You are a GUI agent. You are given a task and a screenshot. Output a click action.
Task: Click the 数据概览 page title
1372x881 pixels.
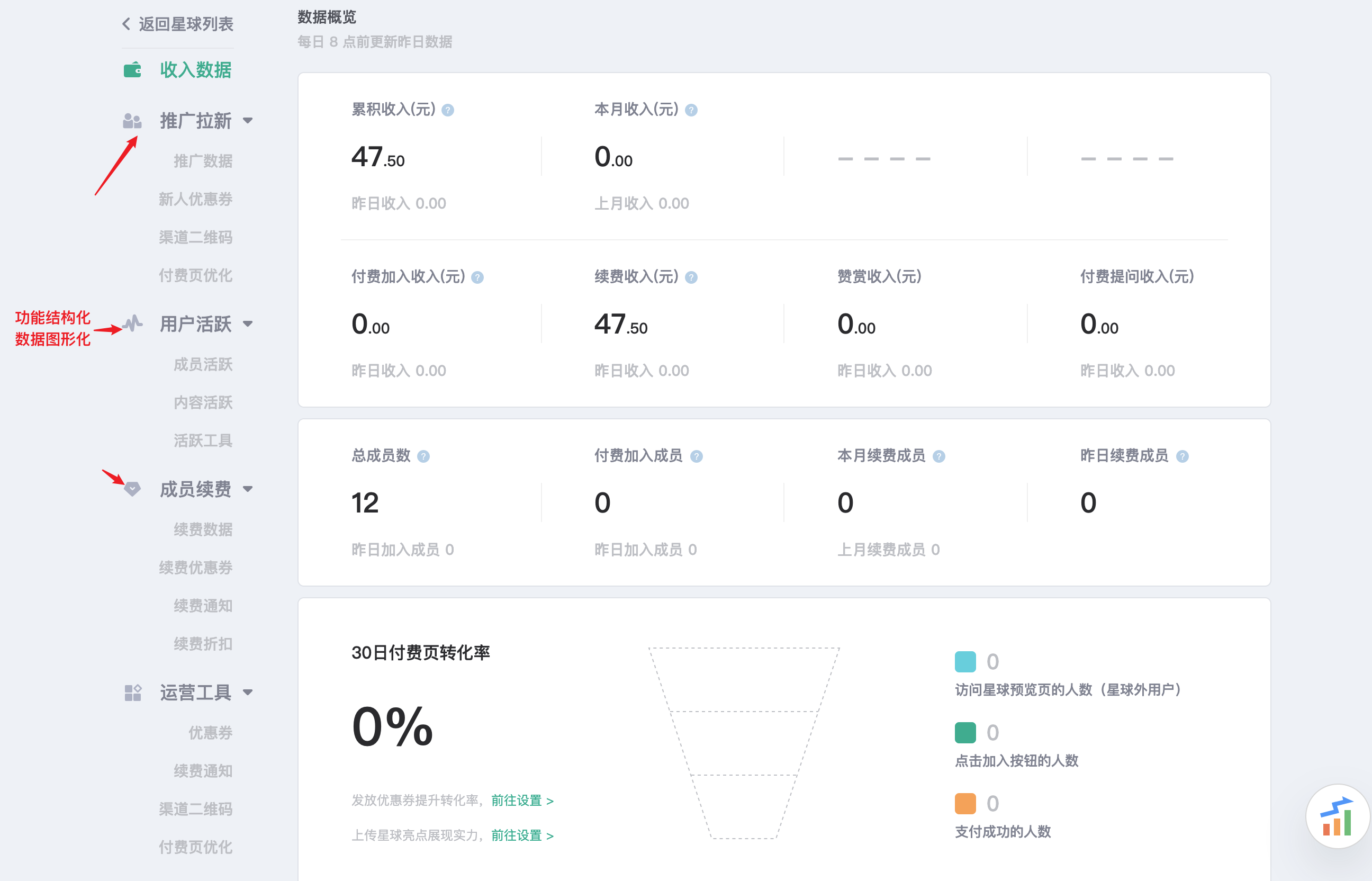pyautogui.click(x=327, y=17)
